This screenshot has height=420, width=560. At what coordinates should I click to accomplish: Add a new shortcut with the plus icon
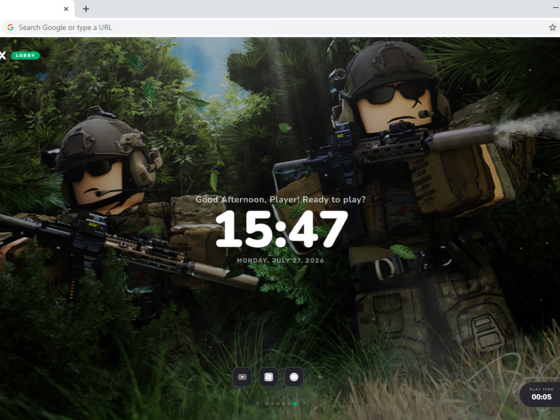[320, 377]
